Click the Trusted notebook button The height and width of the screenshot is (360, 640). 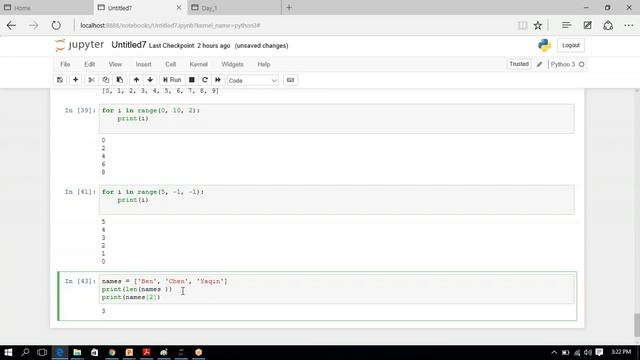click(x=519, y=64)
